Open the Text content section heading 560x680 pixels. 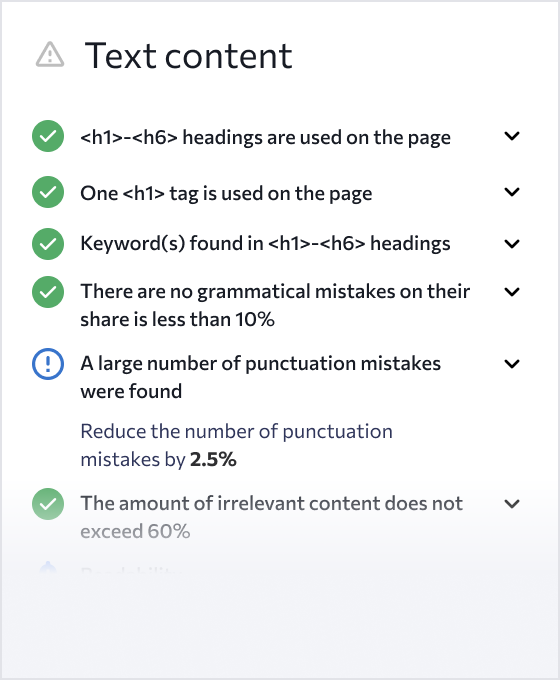[188, 56]
